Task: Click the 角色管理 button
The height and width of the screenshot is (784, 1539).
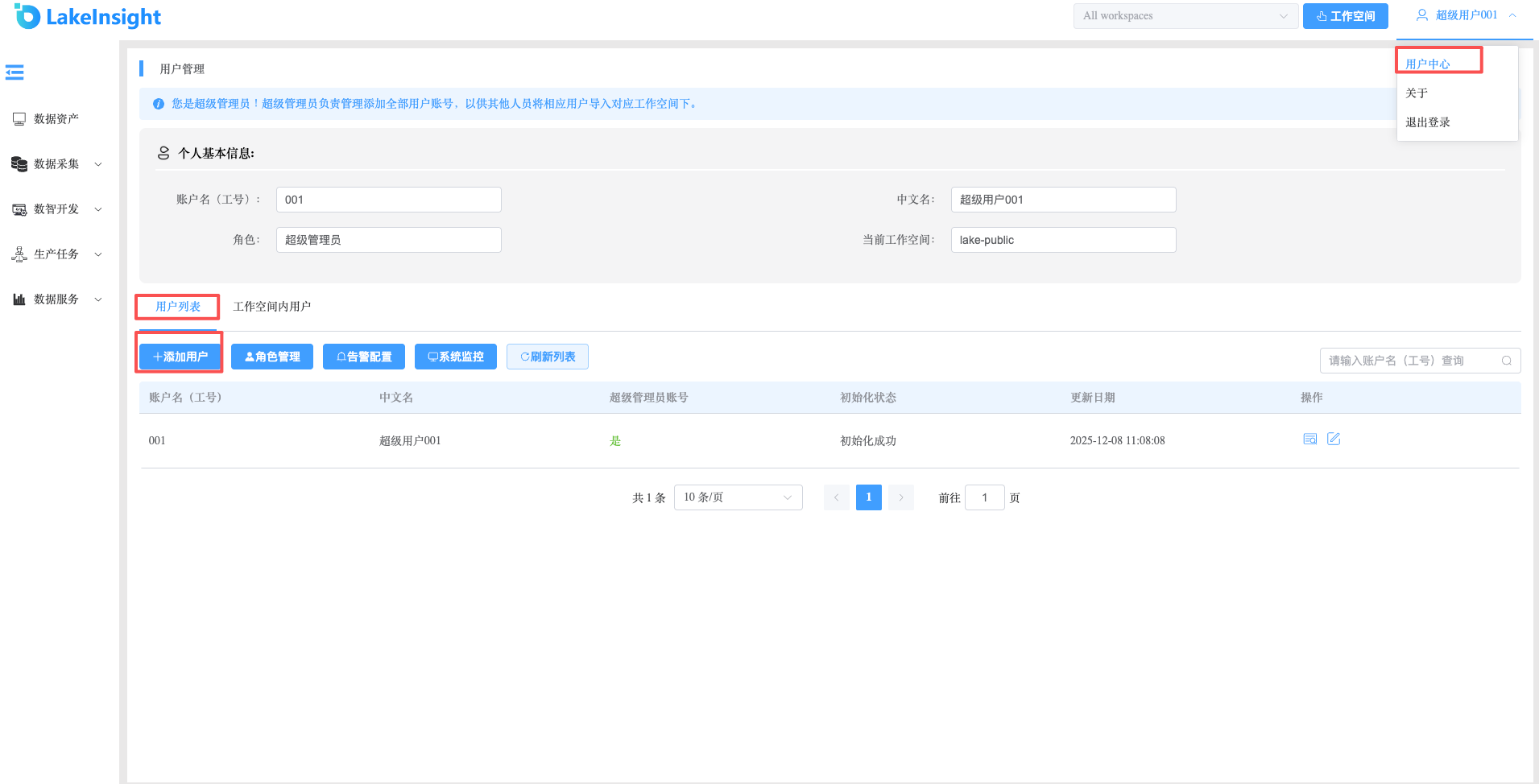Action: 272,357
